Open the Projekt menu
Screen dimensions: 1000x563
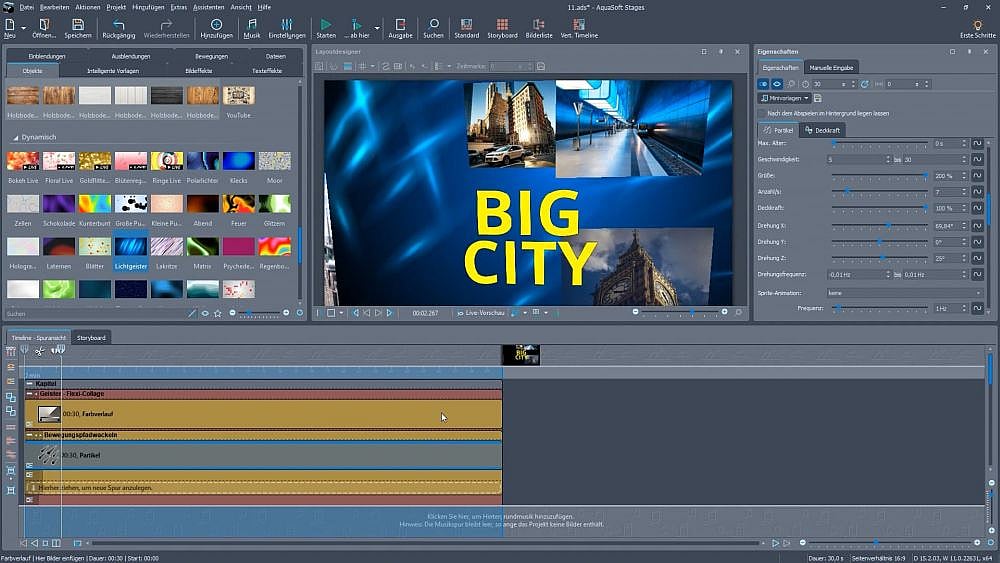pos(116,6)
